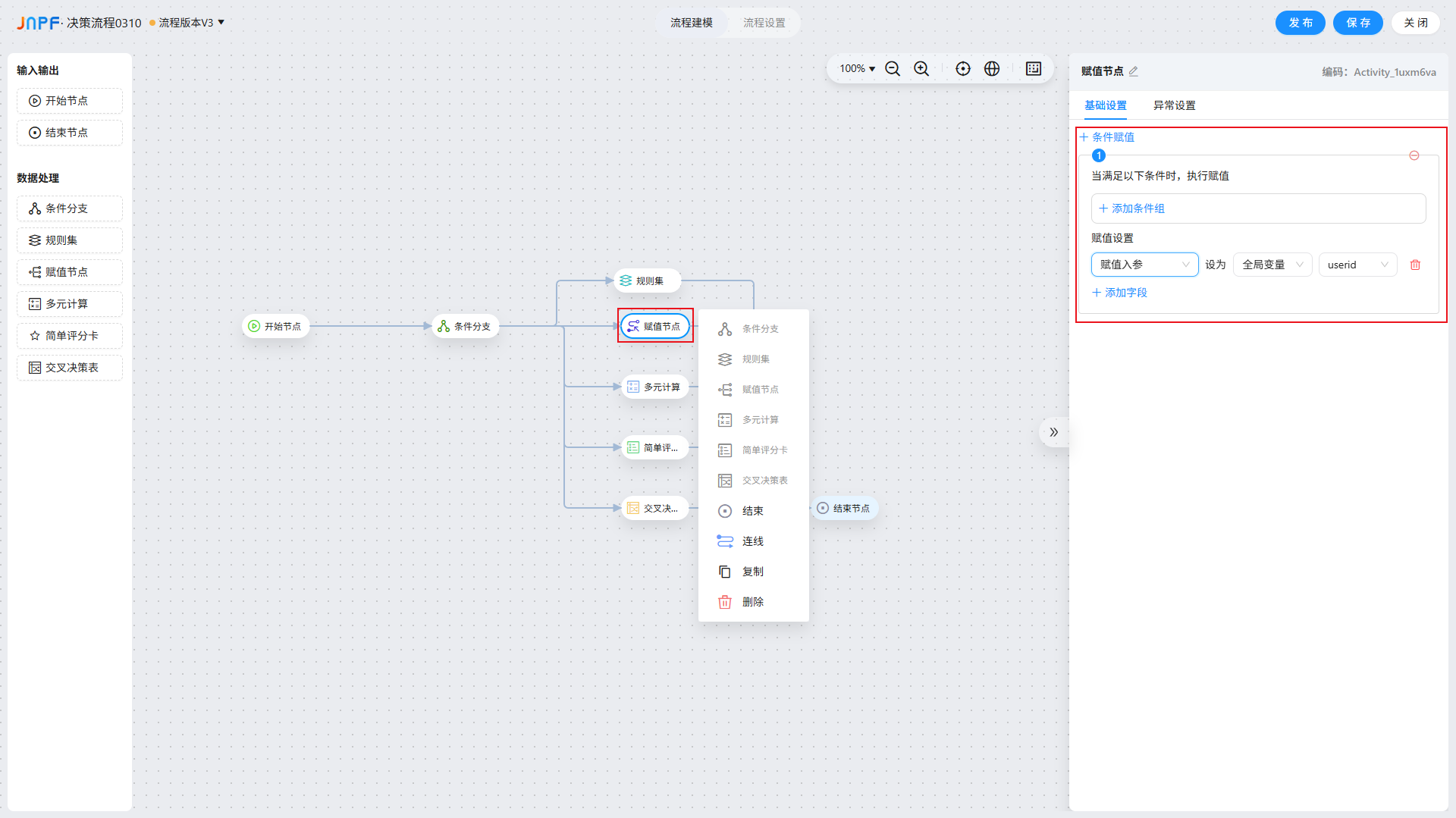This screenshot has width=1456, height=818.
Task: Click the zoom in magnifier icon
Action: (x=921, y=69)
